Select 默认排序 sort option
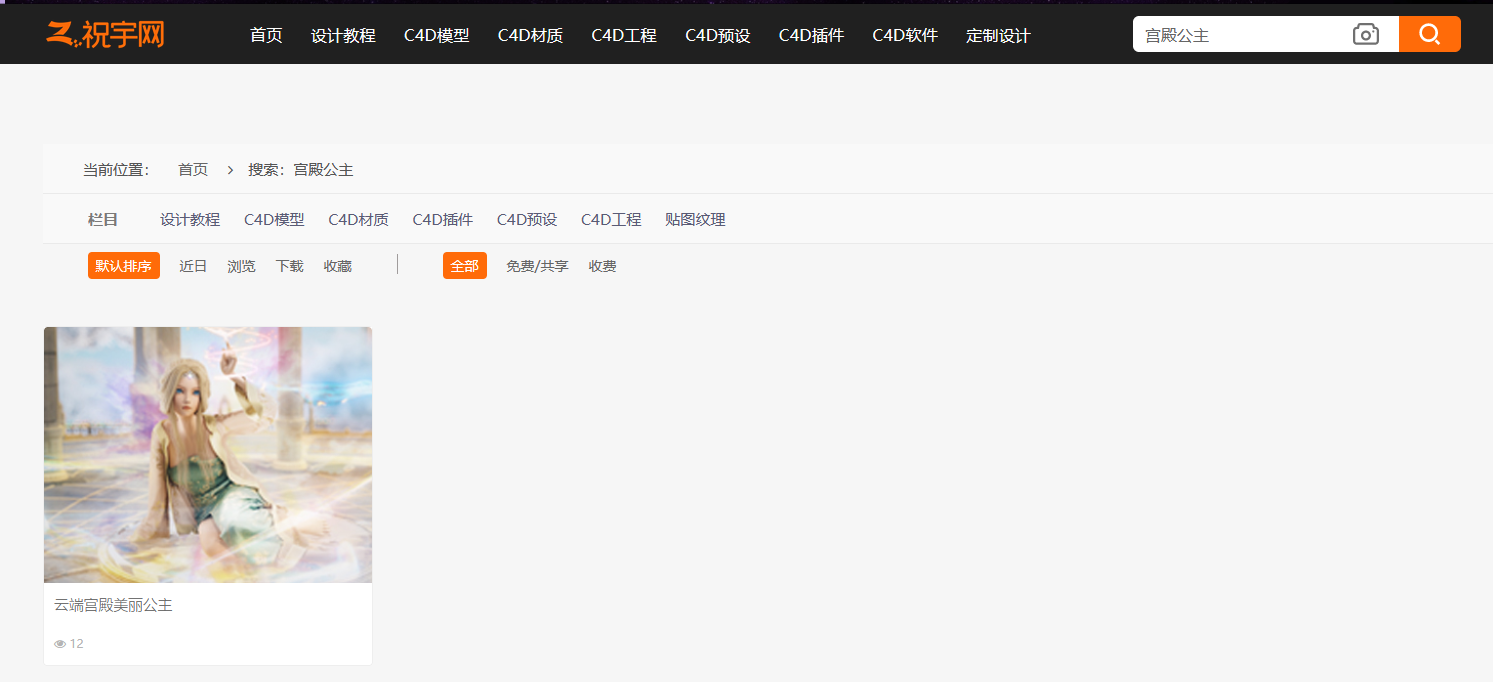This screenshot has height=682, width=1493. [124, 266]
